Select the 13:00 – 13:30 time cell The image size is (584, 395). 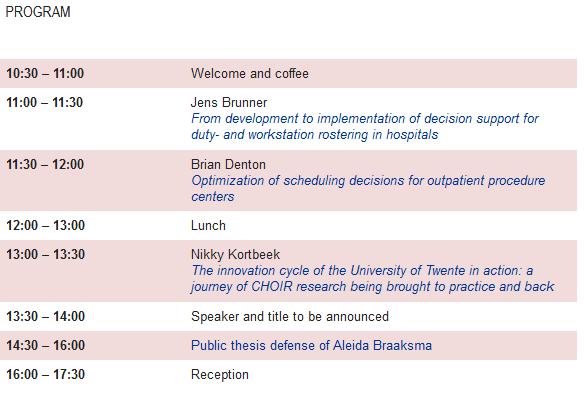tap(45, 254)
